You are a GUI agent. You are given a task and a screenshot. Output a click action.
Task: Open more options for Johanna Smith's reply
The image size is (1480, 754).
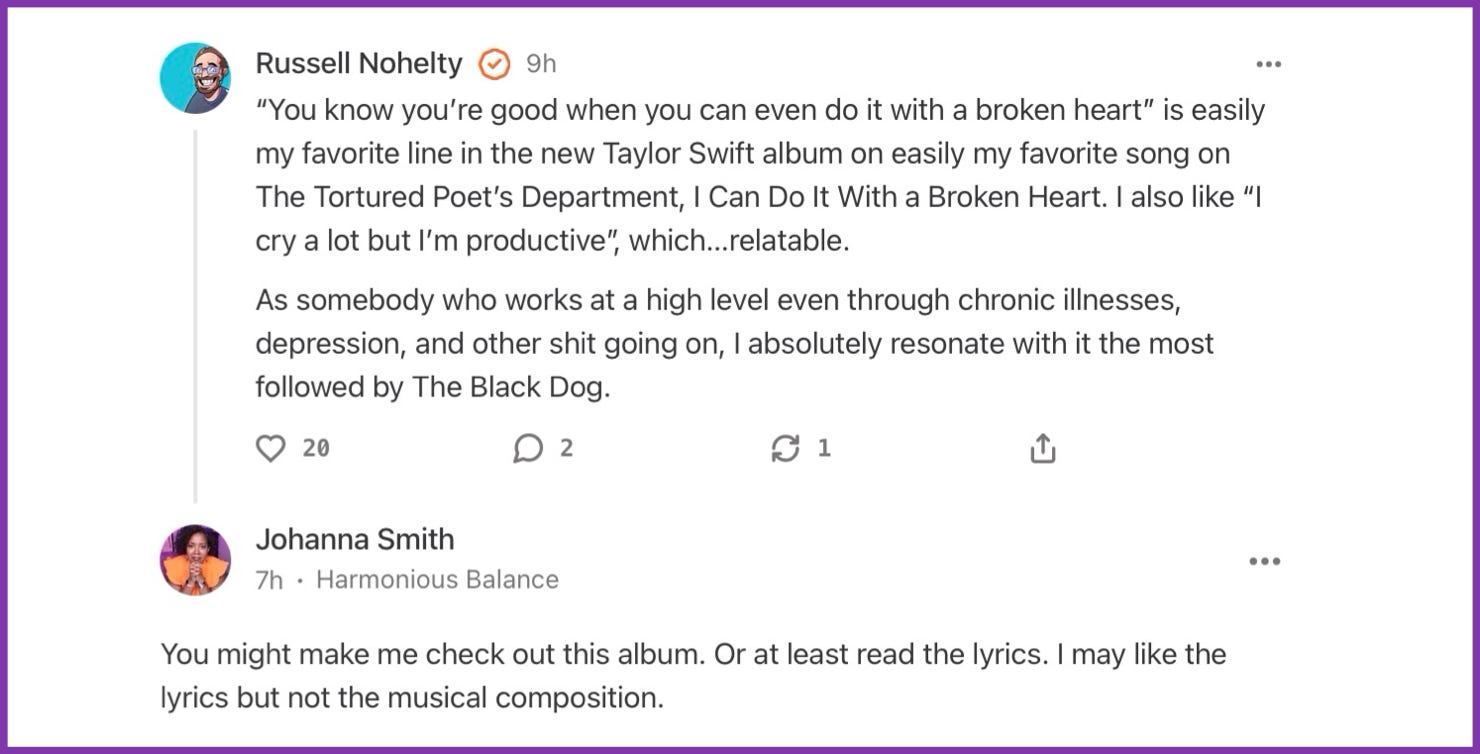pos(1264,561)
